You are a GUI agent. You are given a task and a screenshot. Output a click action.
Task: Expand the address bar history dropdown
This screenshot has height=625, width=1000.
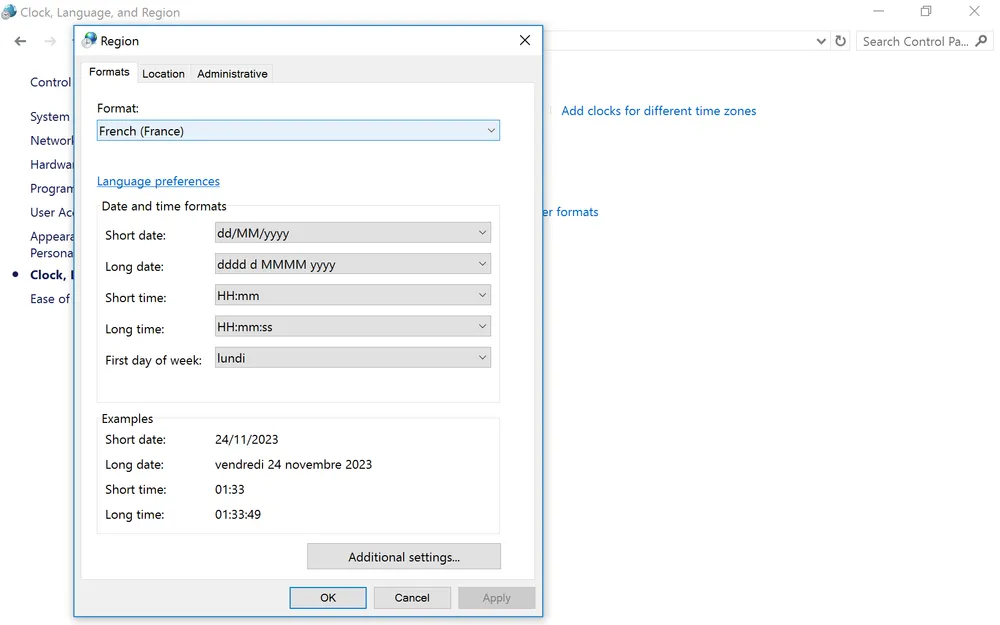pyautogui.click(x=821, y=41)
